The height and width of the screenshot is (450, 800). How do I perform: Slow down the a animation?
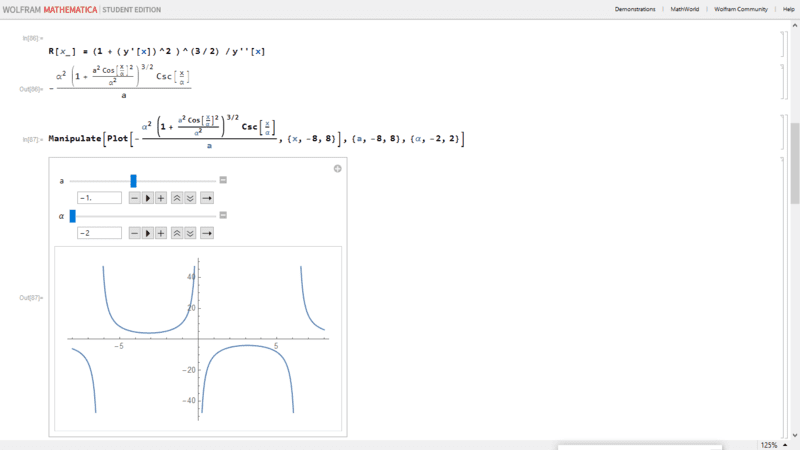(x=190, y=198)
